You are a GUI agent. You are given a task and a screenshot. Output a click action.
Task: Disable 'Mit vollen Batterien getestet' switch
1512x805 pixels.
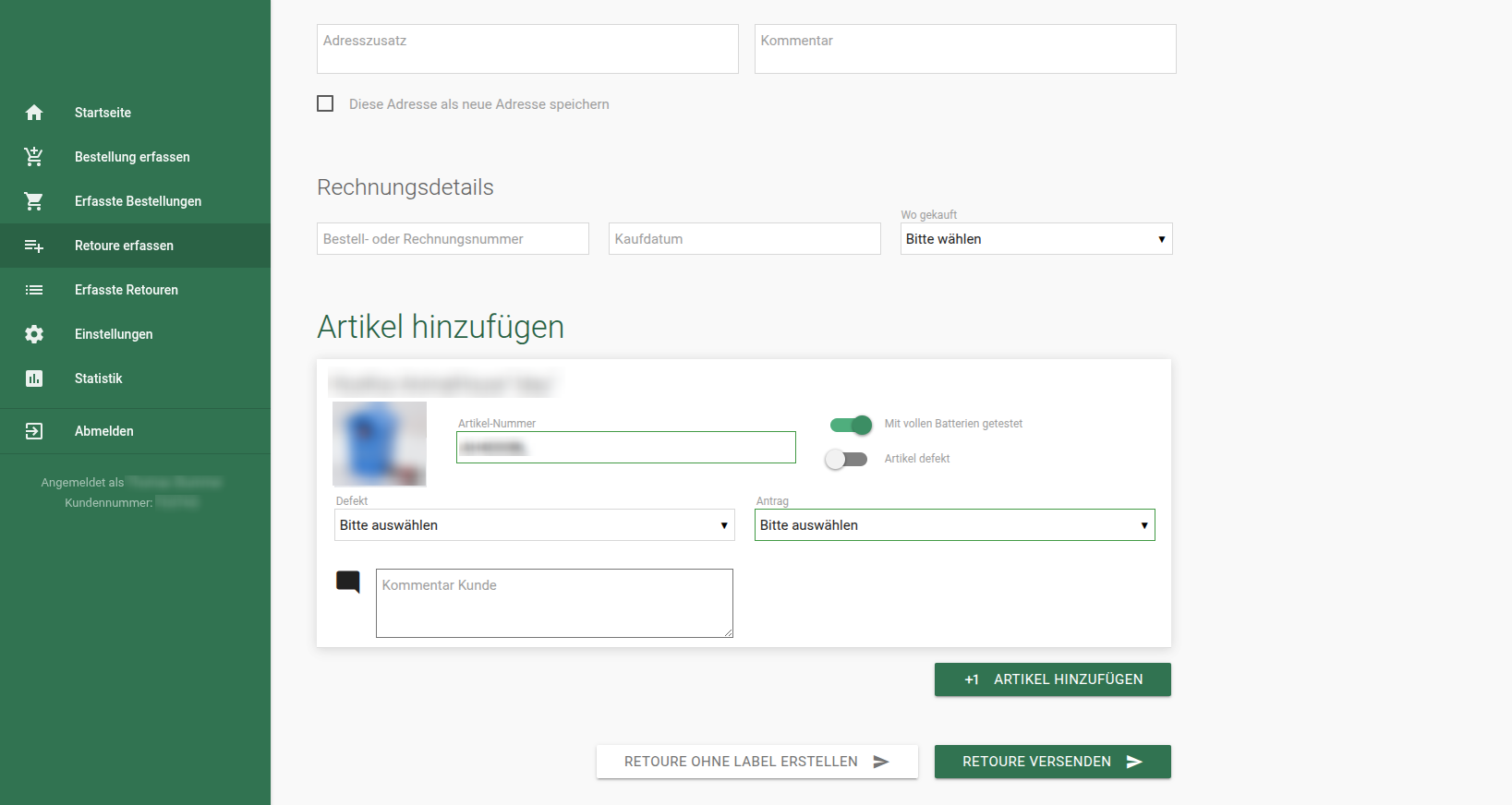coord(851,425)
